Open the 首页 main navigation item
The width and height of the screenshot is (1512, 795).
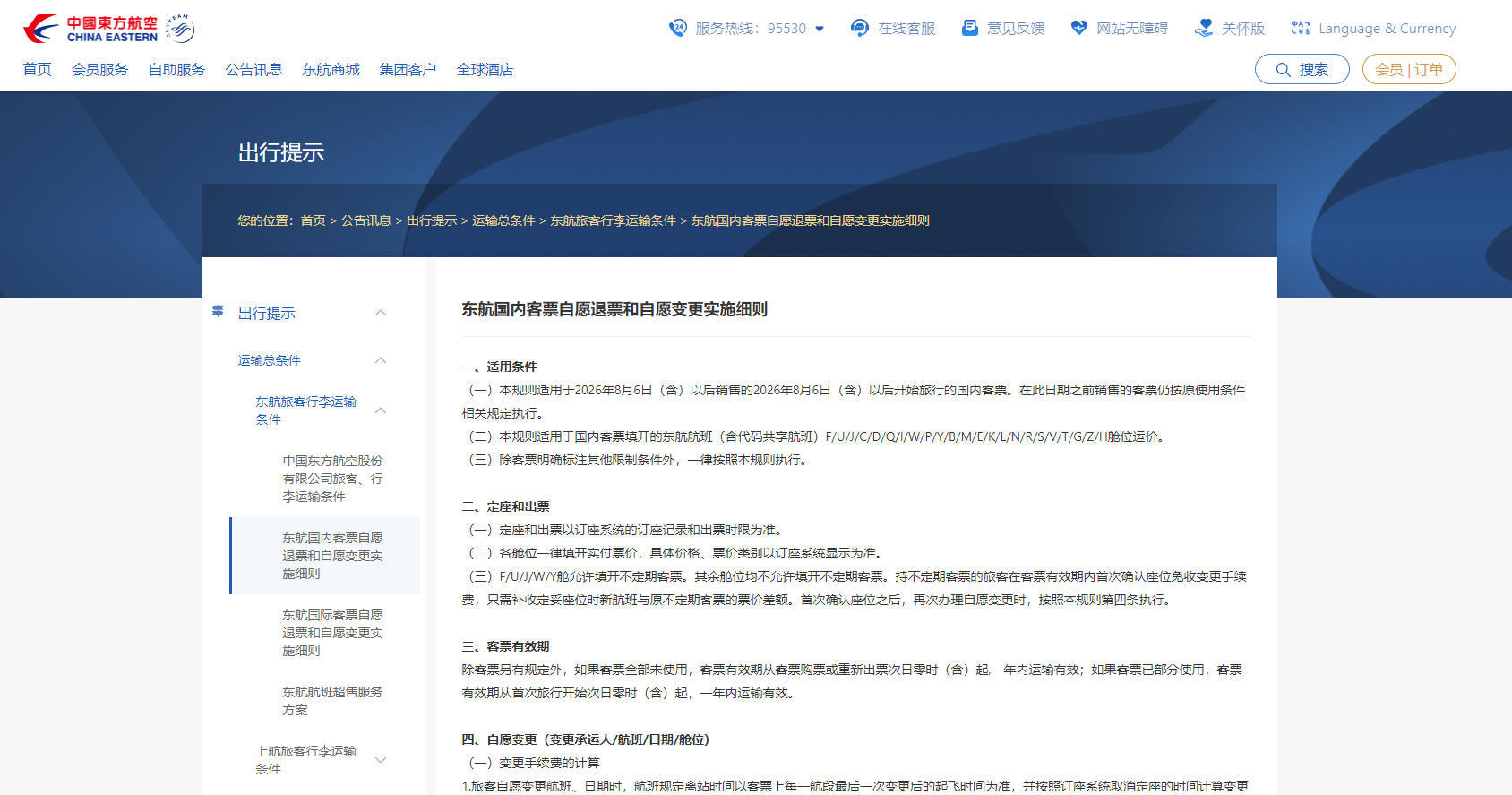[x=38, y=69]
